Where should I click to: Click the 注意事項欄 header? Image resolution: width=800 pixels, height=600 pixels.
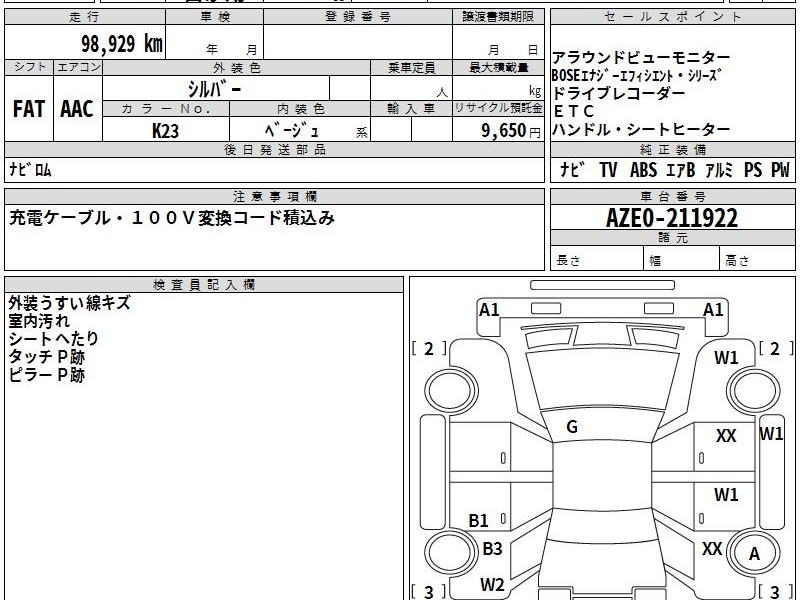pyautogui.click(x=274, y=196)
